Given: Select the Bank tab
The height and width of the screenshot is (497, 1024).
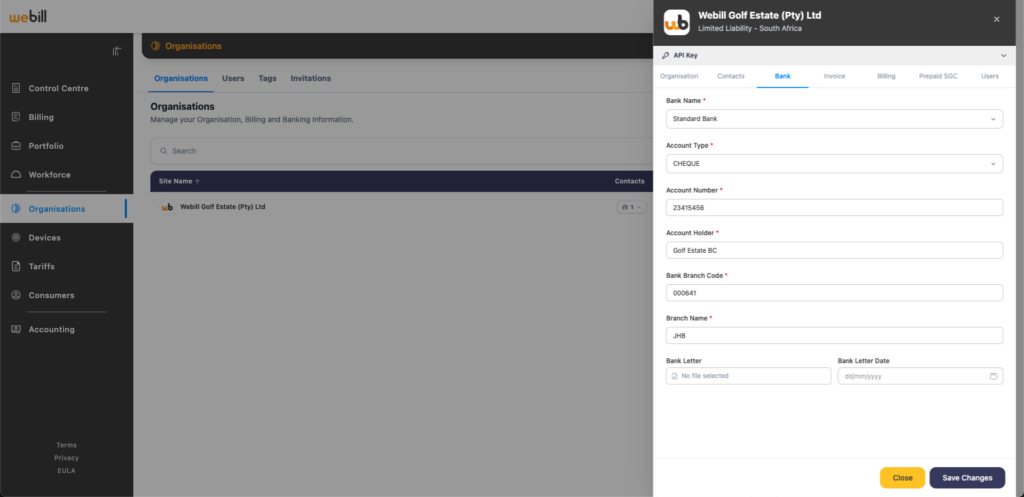Looking at the screenshot, I should point(782,76).
